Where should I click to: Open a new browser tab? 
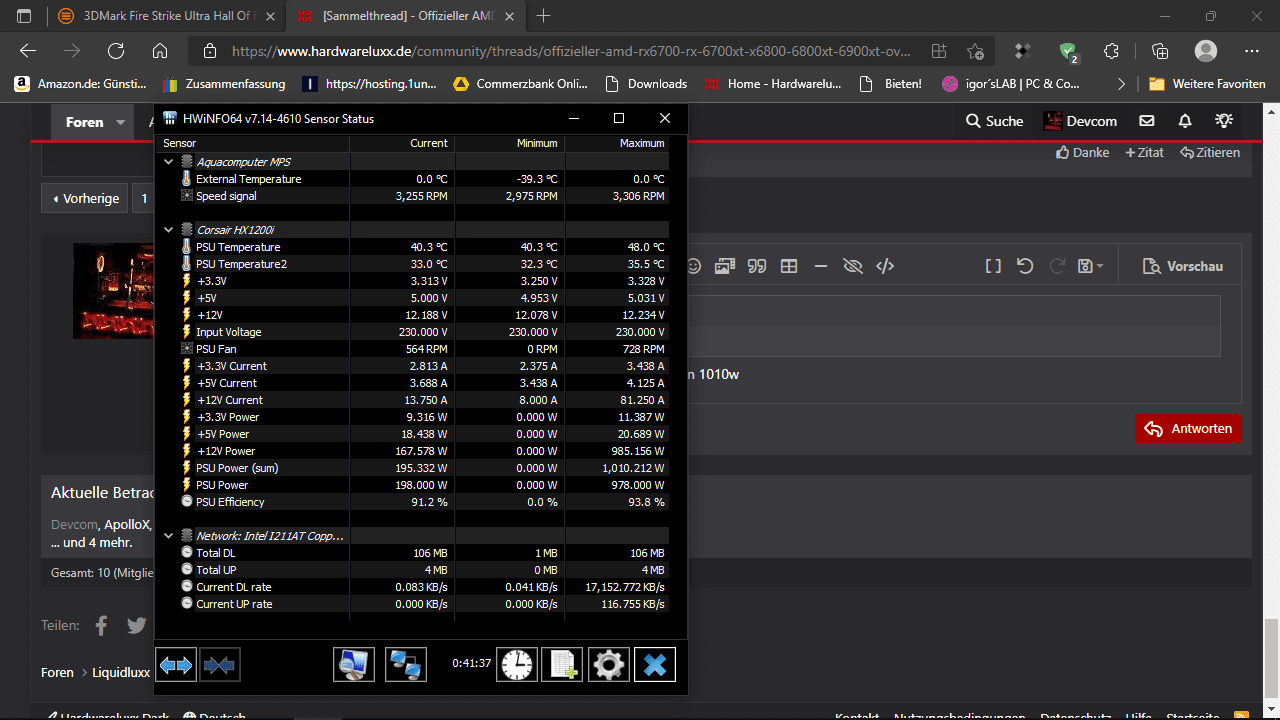[544, 16]
